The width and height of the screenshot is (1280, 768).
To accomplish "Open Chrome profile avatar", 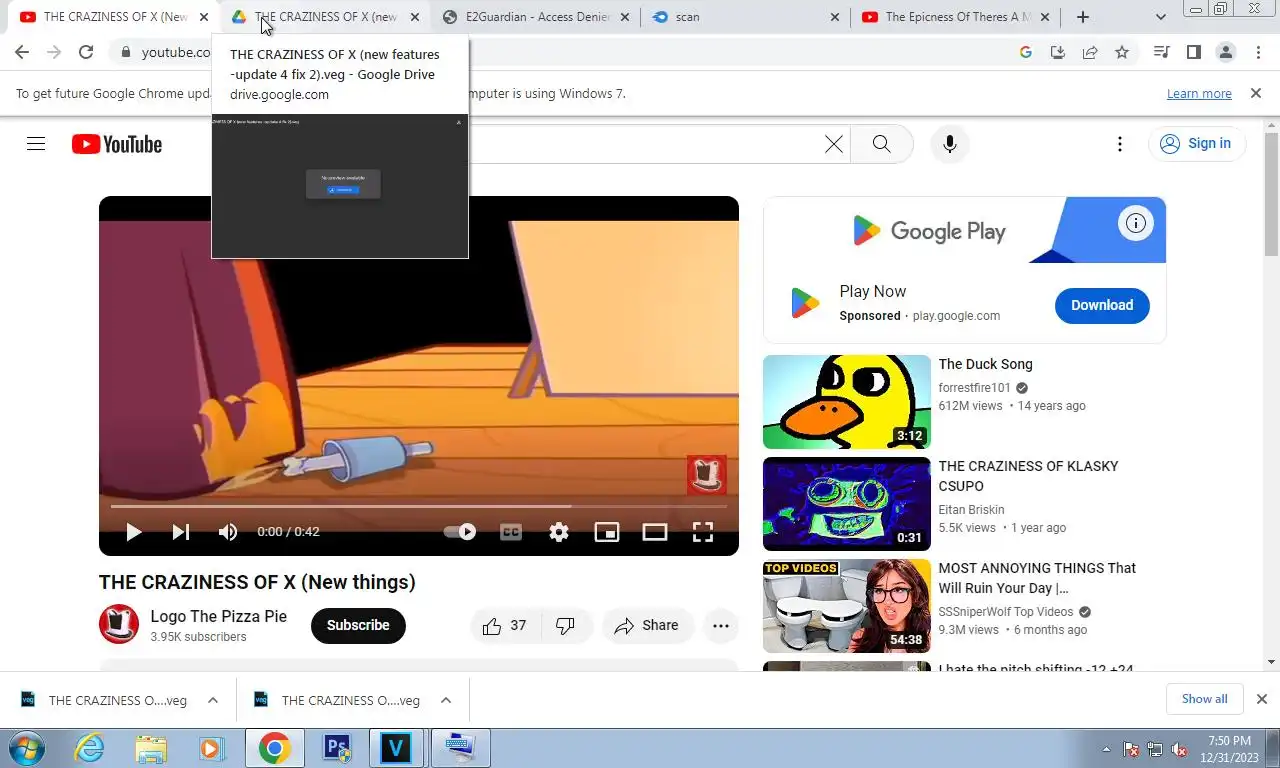I will [x=1225, y=52].
